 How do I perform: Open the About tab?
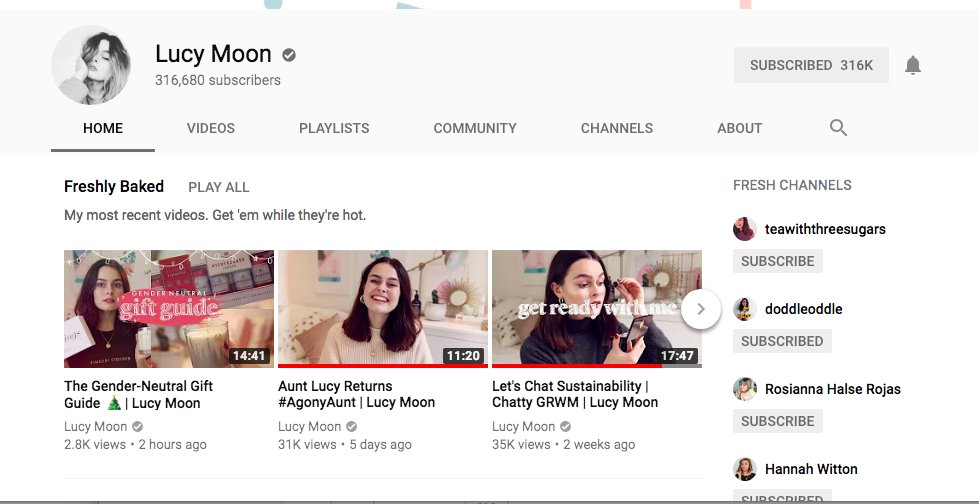point(739,128)
